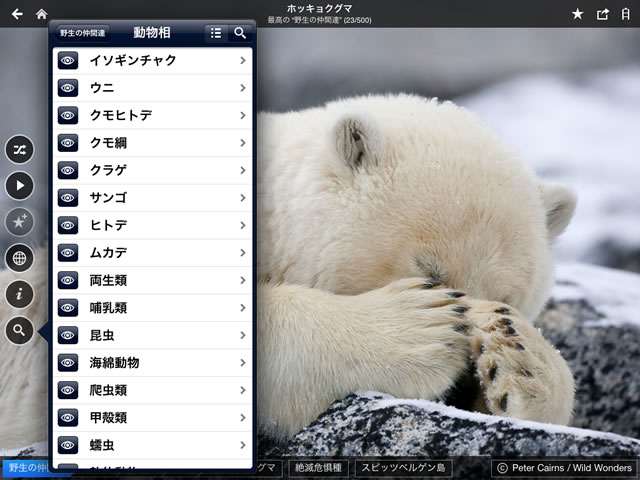Go back to 野生の仲間達 in the panel
Viewport: 640px width, 480px height.
[x=82, y=33]
